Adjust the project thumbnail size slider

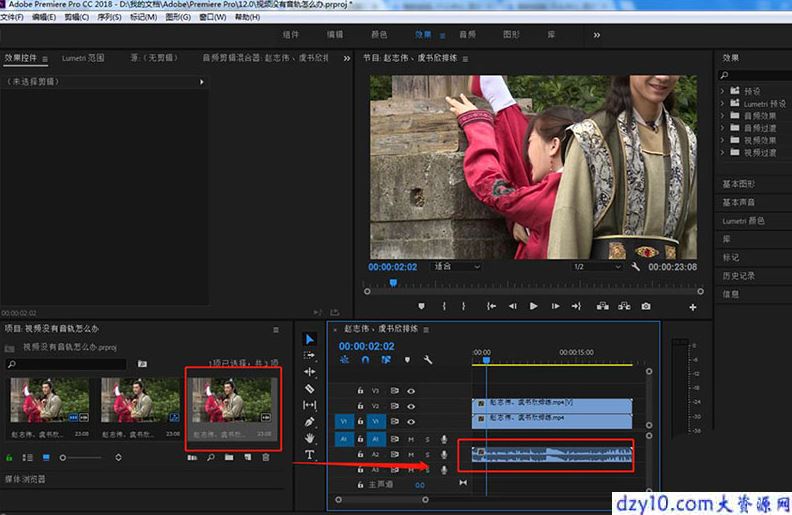click(x=81, y=458)
